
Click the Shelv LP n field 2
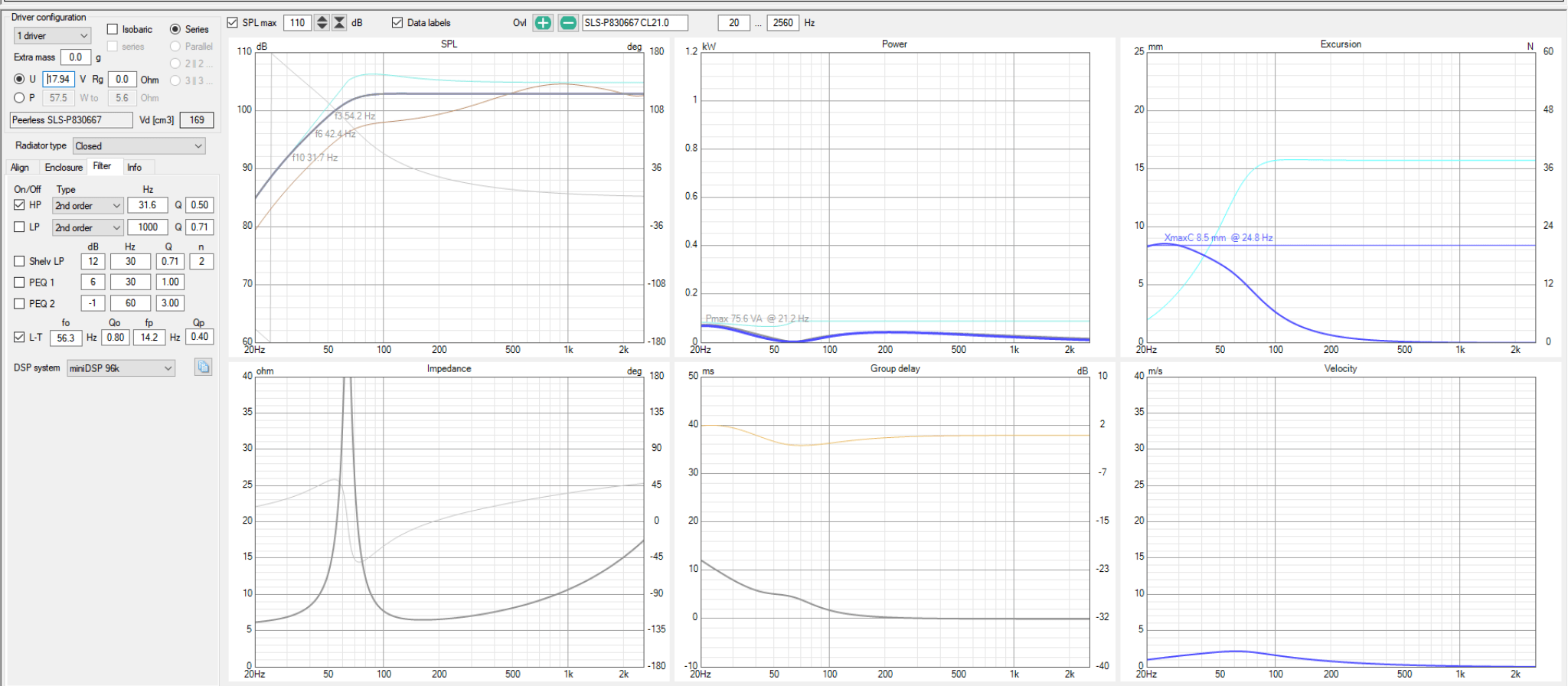(201, 261)
